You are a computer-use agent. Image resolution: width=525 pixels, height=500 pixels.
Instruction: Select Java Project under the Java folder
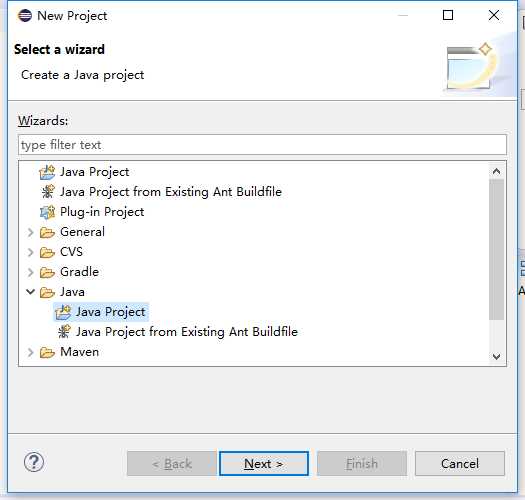[x=101, y=312]
